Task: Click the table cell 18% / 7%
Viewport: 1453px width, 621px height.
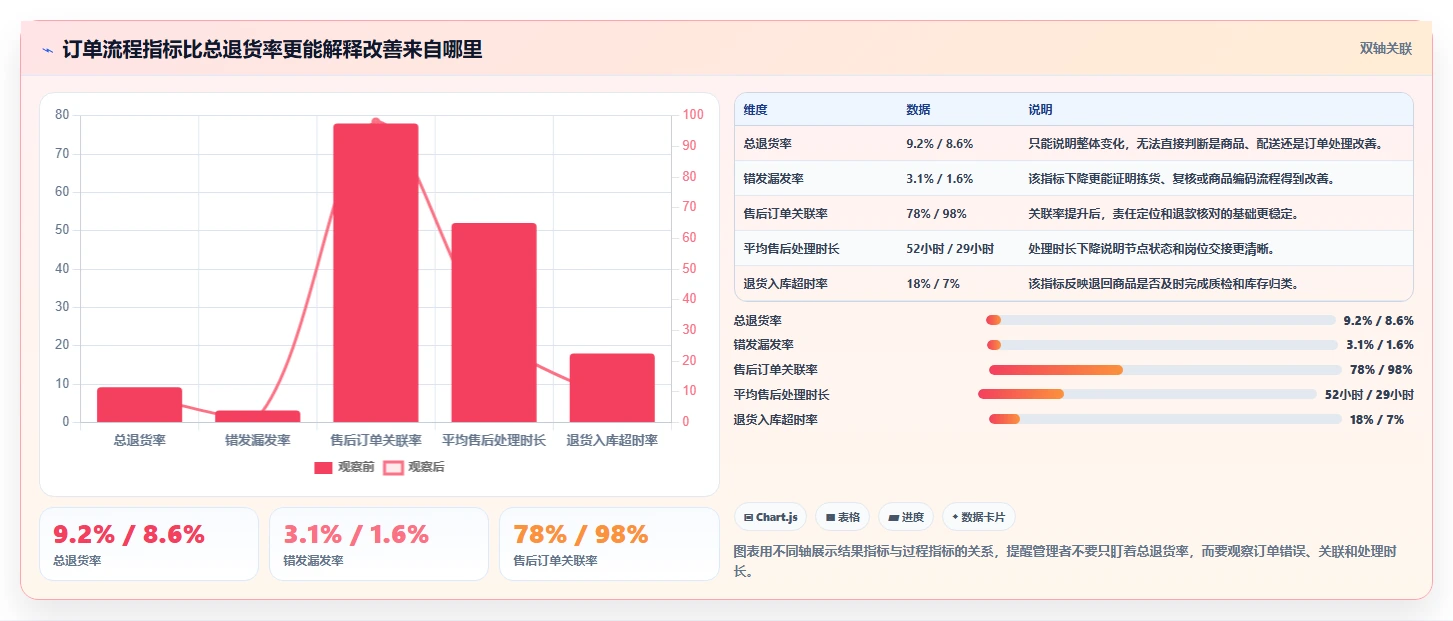Action: [933, 284]
